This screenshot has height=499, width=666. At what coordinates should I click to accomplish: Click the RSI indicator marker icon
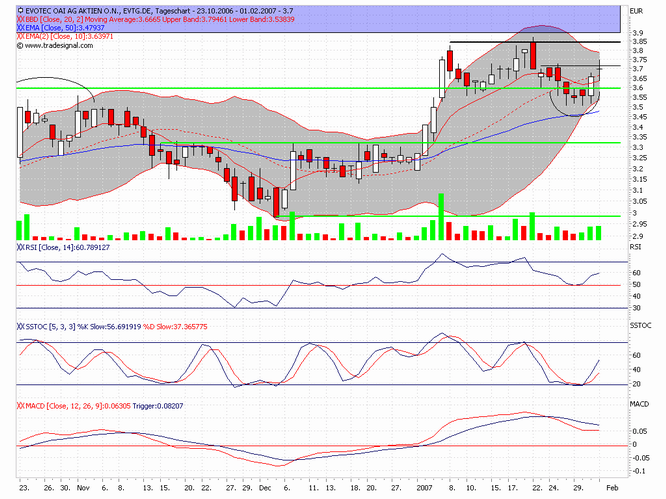[x=20, y=247]
